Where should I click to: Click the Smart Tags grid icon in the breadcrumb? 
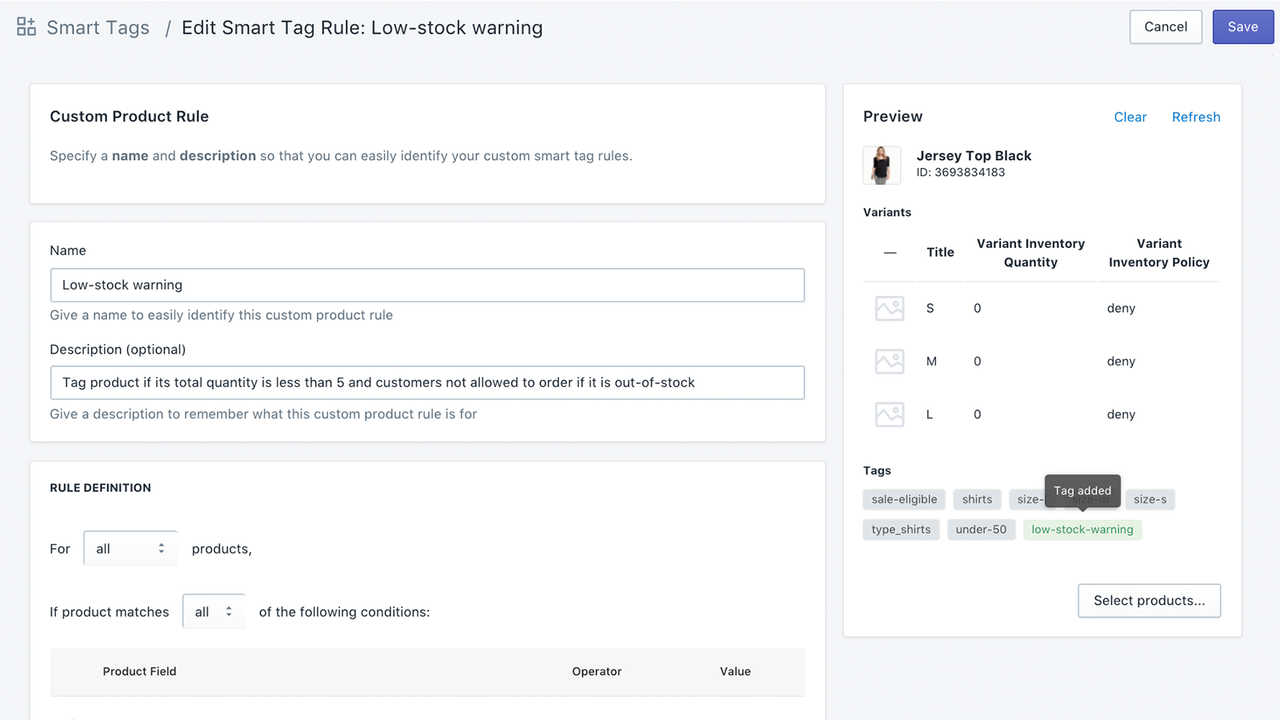click(x=25, y=27)
